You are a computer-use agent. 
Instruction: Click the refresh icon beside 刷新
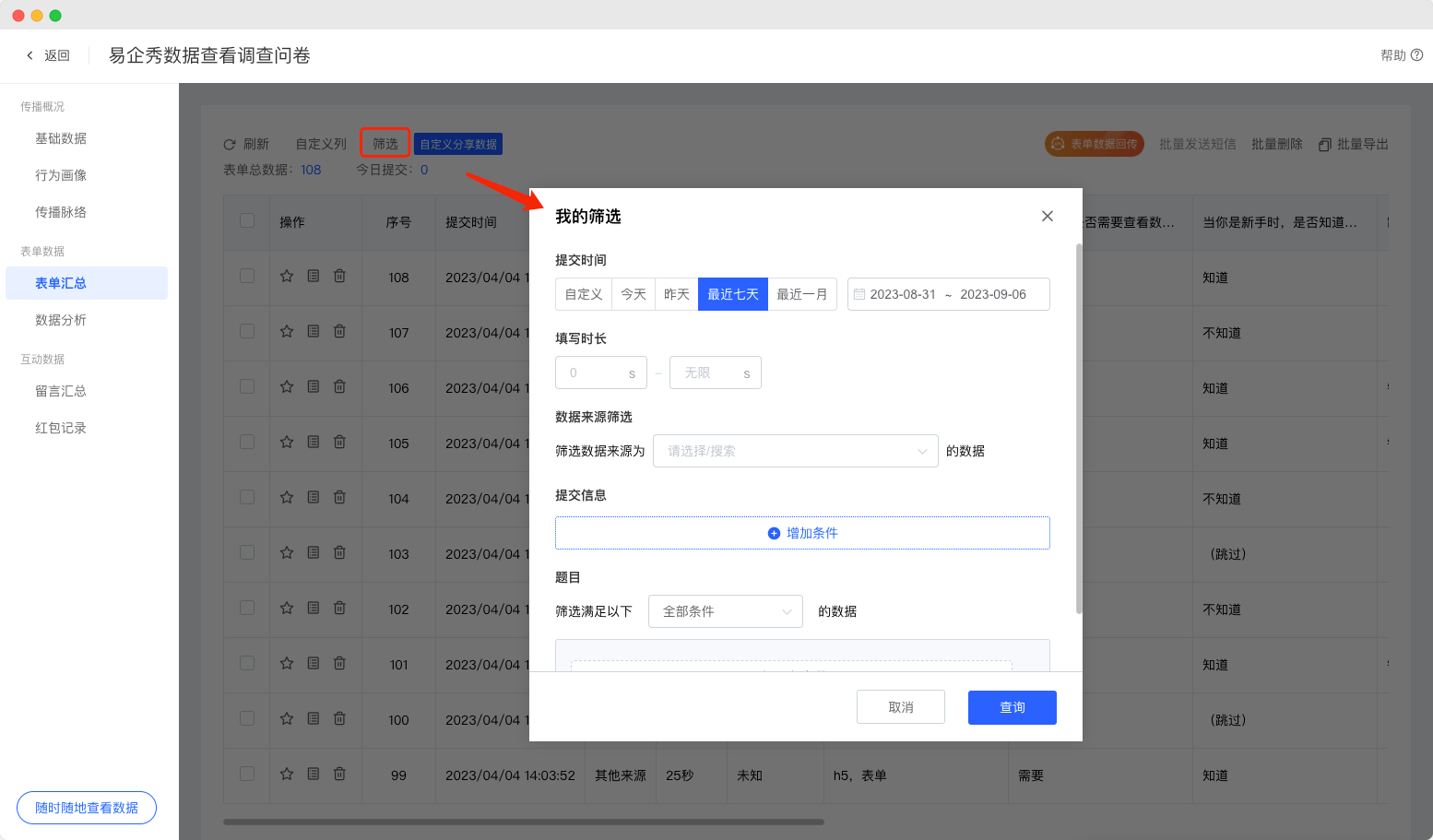tap(230, 145)
